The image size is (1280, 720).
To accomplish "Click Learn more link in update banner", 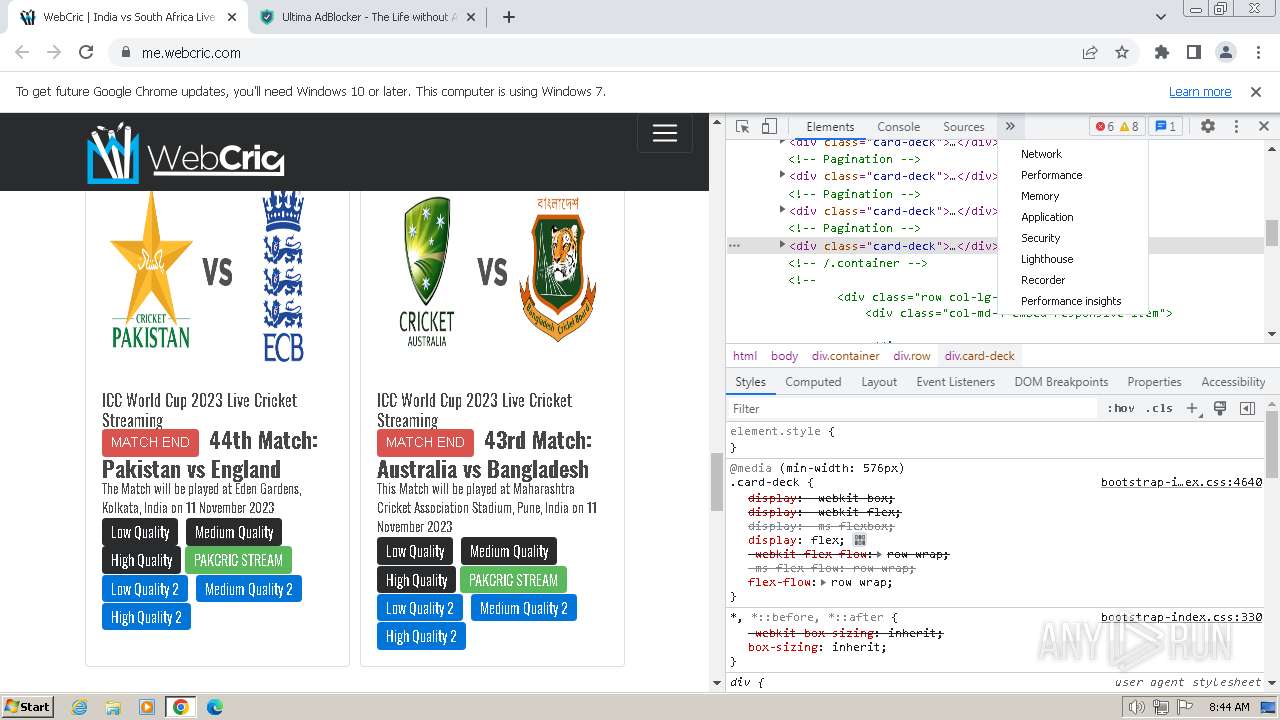I will pos(1200,92).
